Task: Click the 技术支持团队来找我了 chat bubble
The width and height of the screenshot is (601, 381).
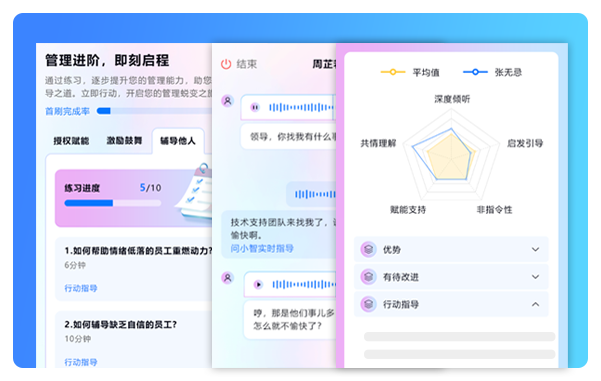Action: pos(279,235)
